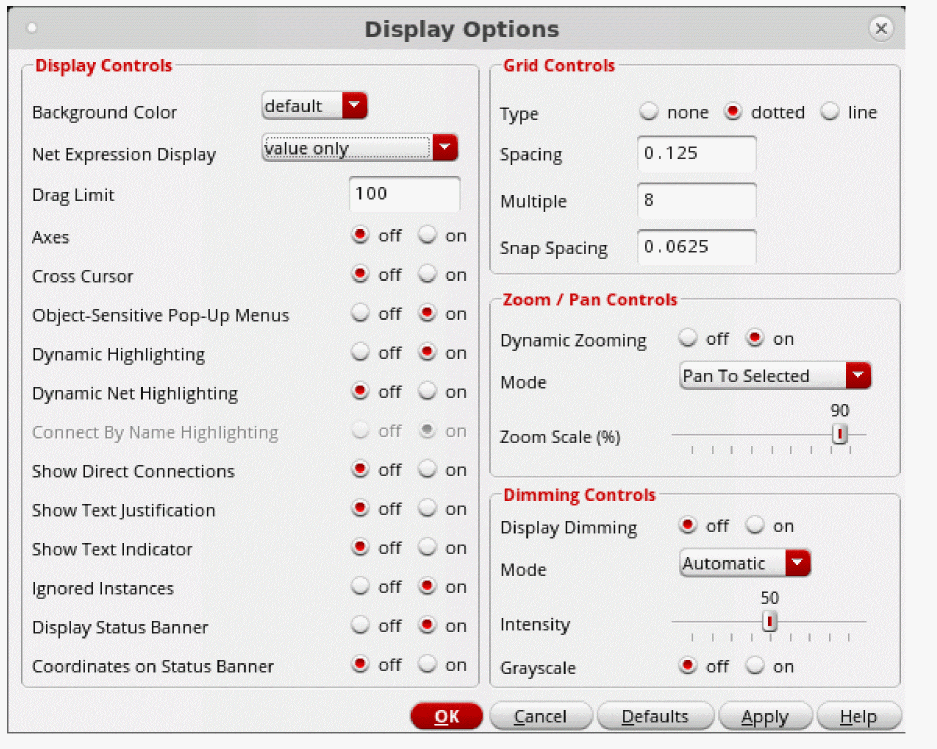The width and height of the screenshot is (937, 749).
Task: Turn Show Text Indicator on
Action: (427, 548)
